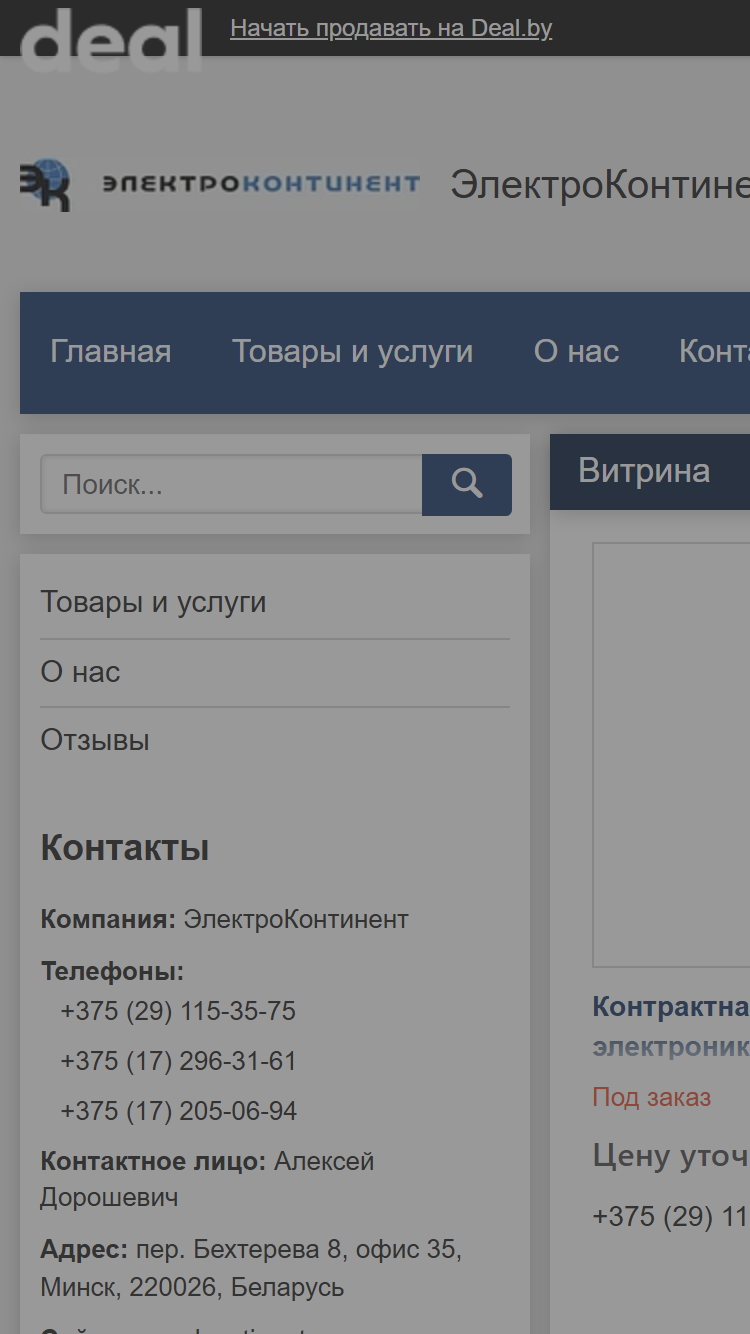Open 'Начать продавать на Deal.by' link
Viewport: 750px width, 1334px height.
391,28
